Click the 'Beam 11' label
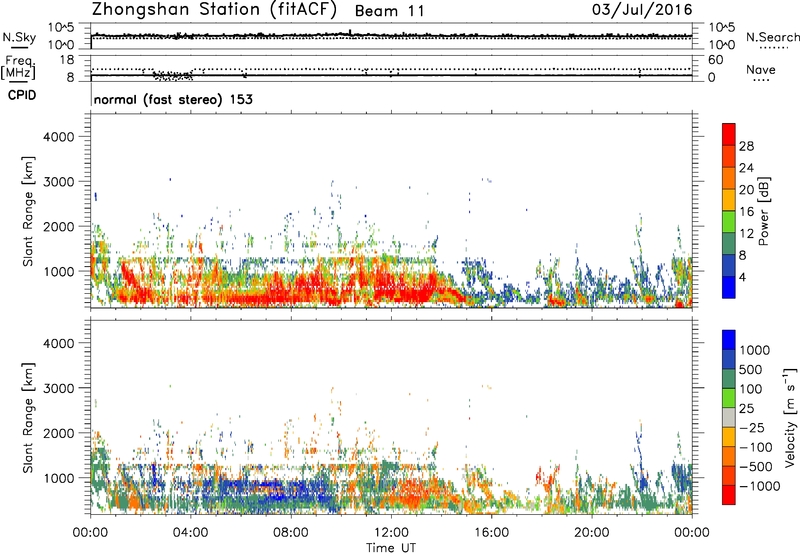The height and width of the screenshot is (554, 800). pos(389,11)
